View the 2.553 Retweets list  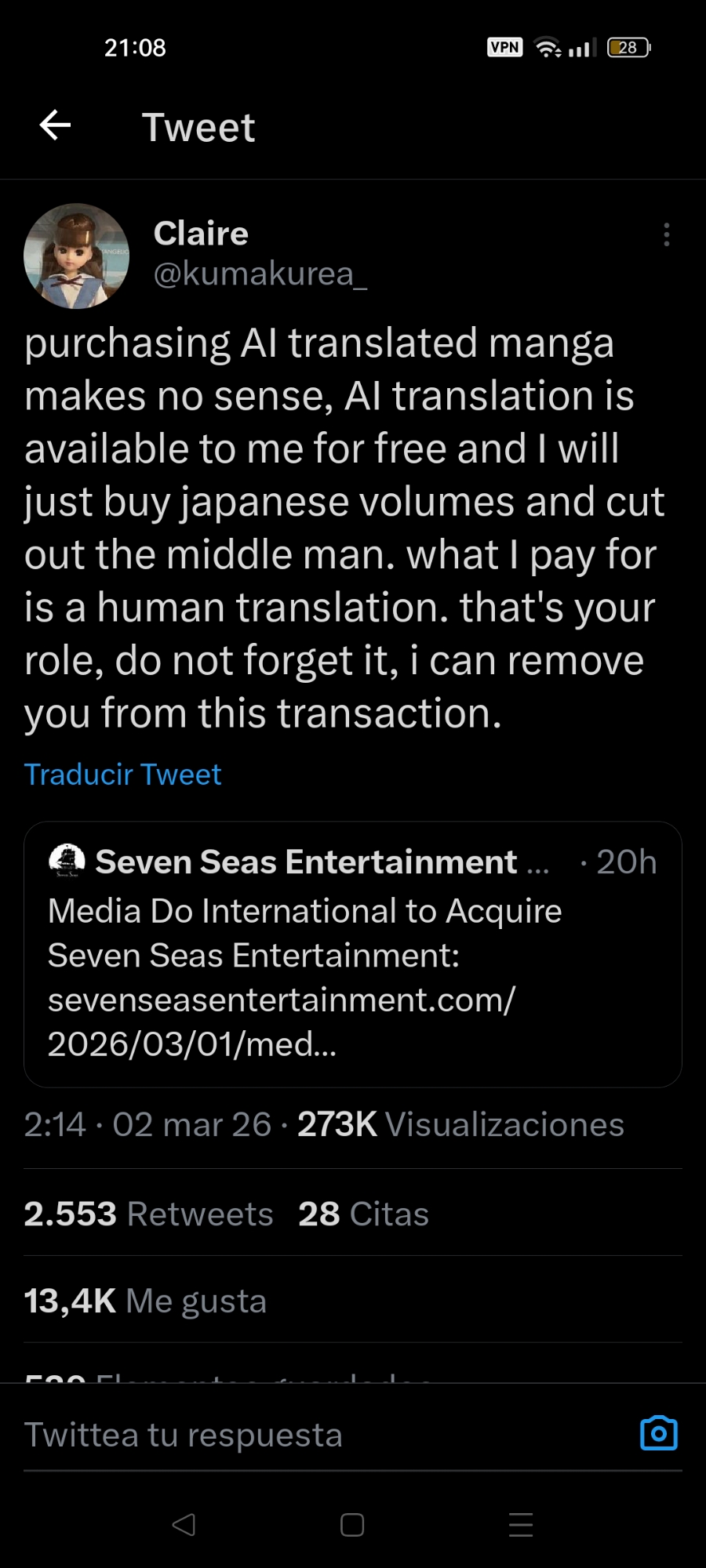[148, 1214]
